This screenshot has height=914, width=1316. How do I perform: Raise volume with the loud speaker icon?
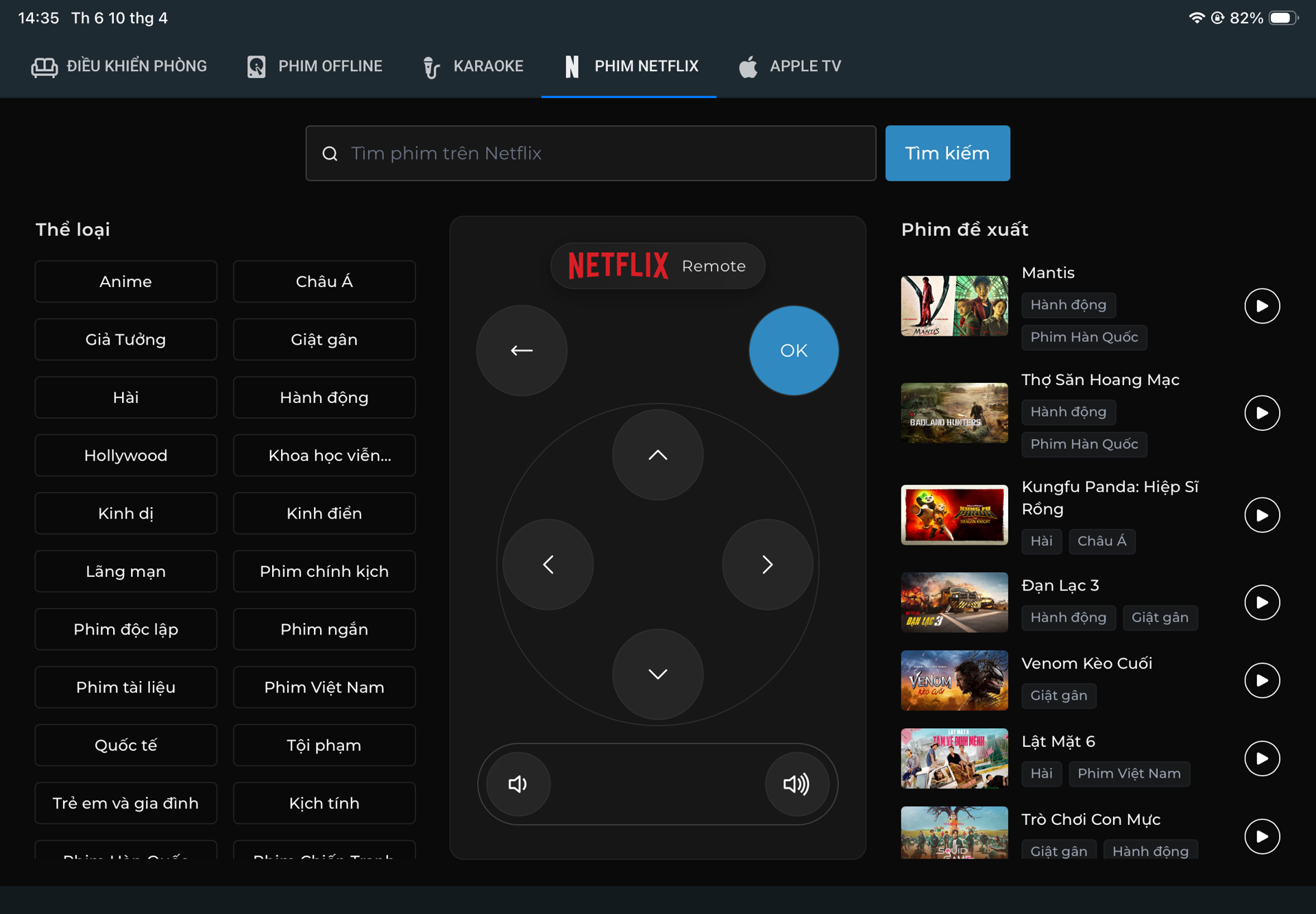coord(796,784)
